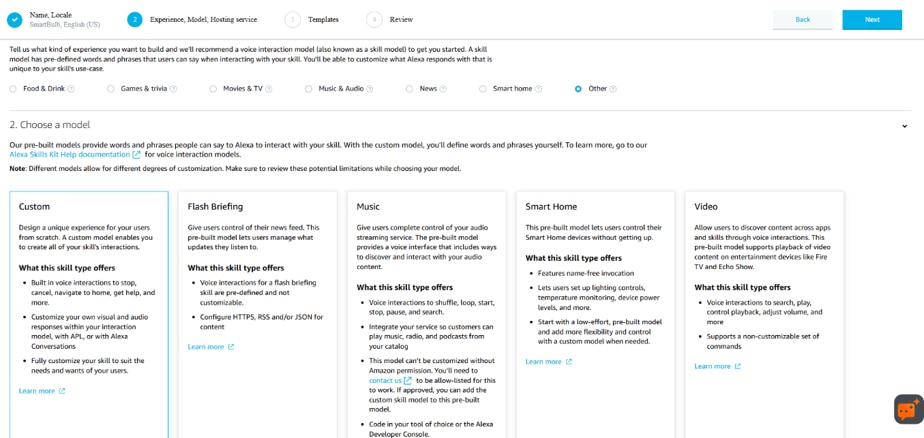Choose the Flash Briefing model card
Viewport: 924px width, 438px height.
coord(258,314)
